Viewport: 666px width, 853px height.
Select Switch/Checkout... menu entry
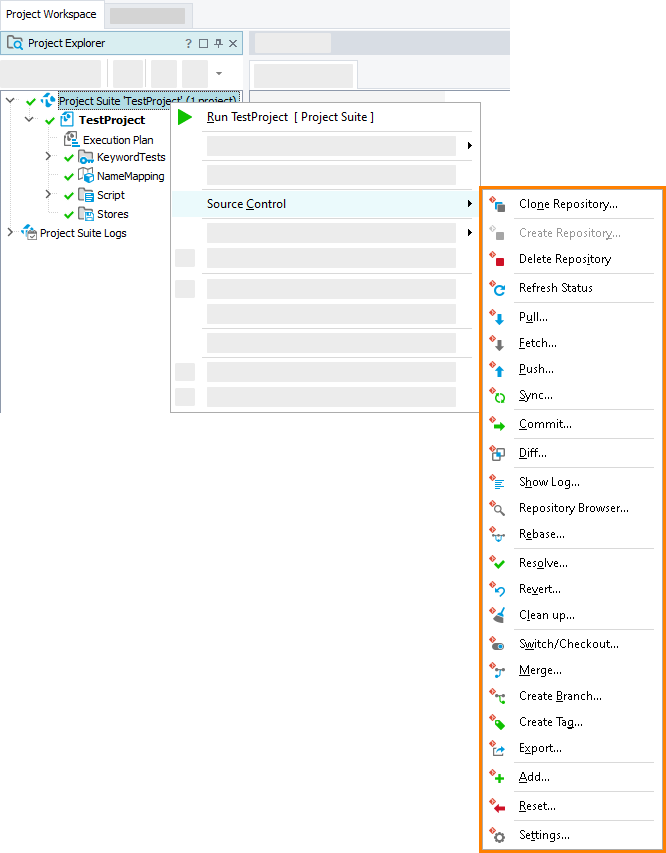572,644
